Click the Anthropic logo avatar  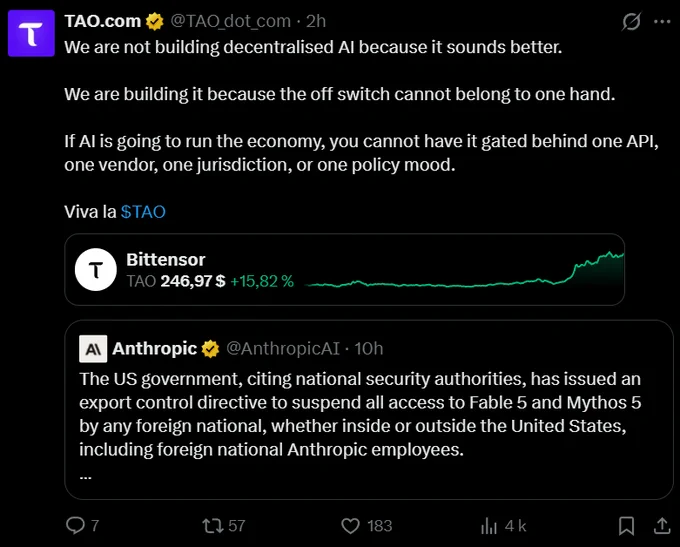pyautogui.click(x=93, y=348)
